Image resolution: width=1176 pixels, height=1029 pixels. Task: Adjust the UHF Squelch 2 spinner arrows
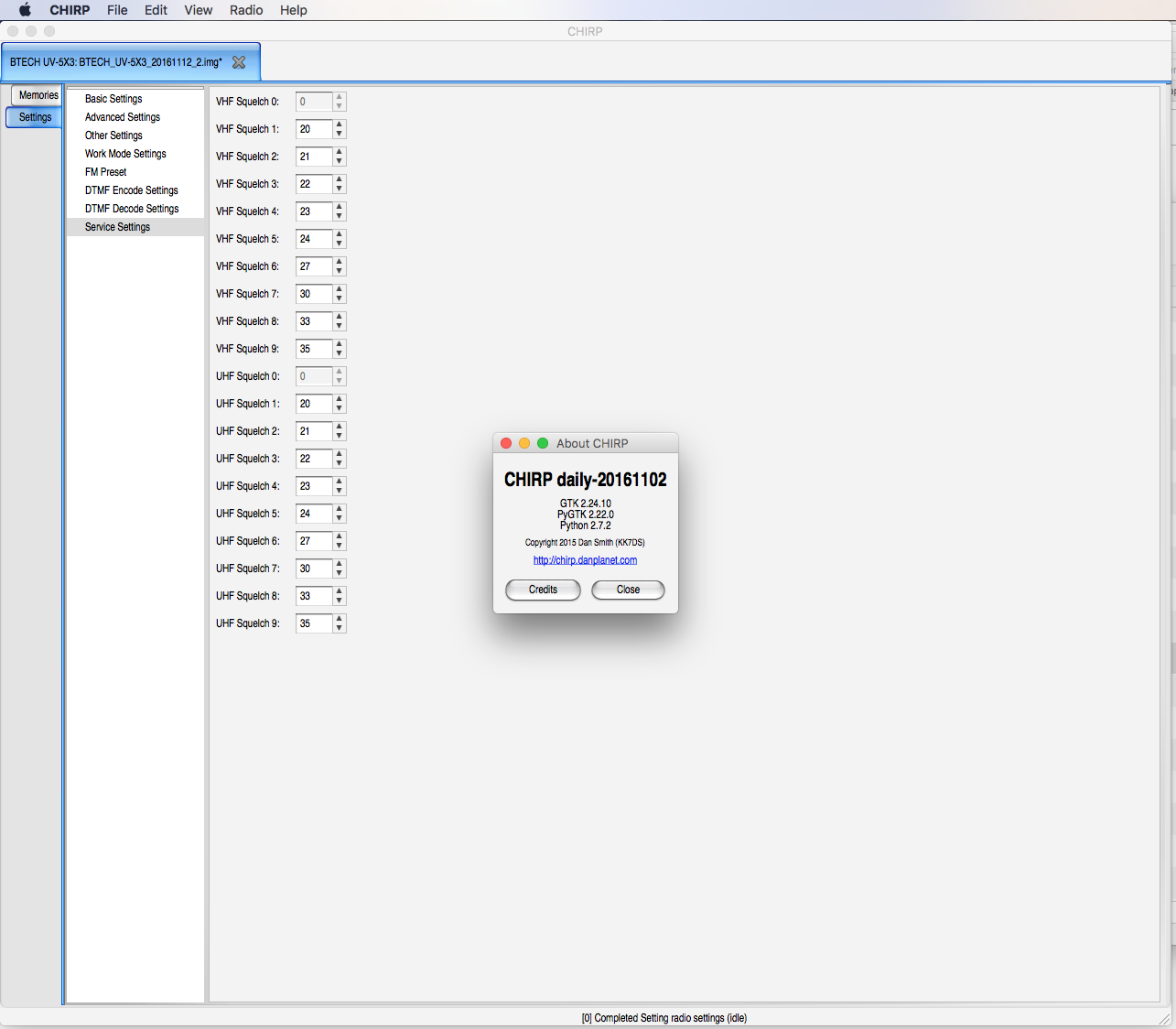[340, 431]
